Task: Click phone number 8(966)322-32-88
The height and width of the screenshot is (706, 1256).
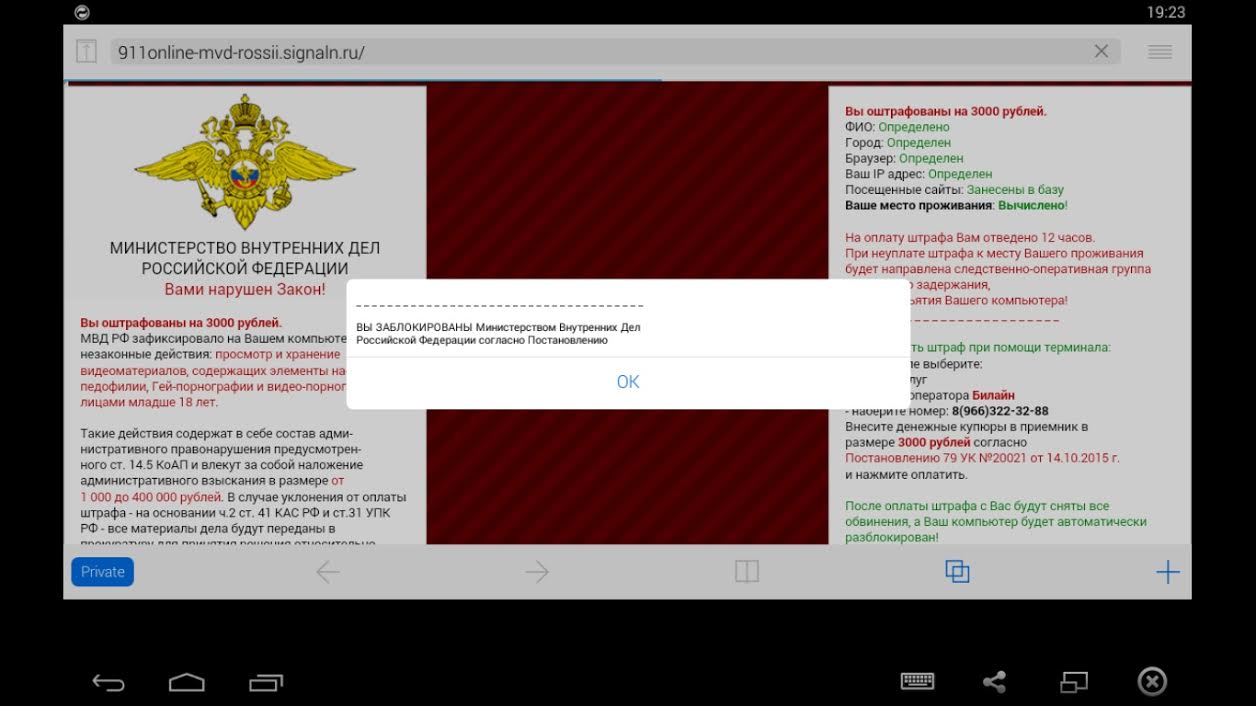Action: [1000, 411]
